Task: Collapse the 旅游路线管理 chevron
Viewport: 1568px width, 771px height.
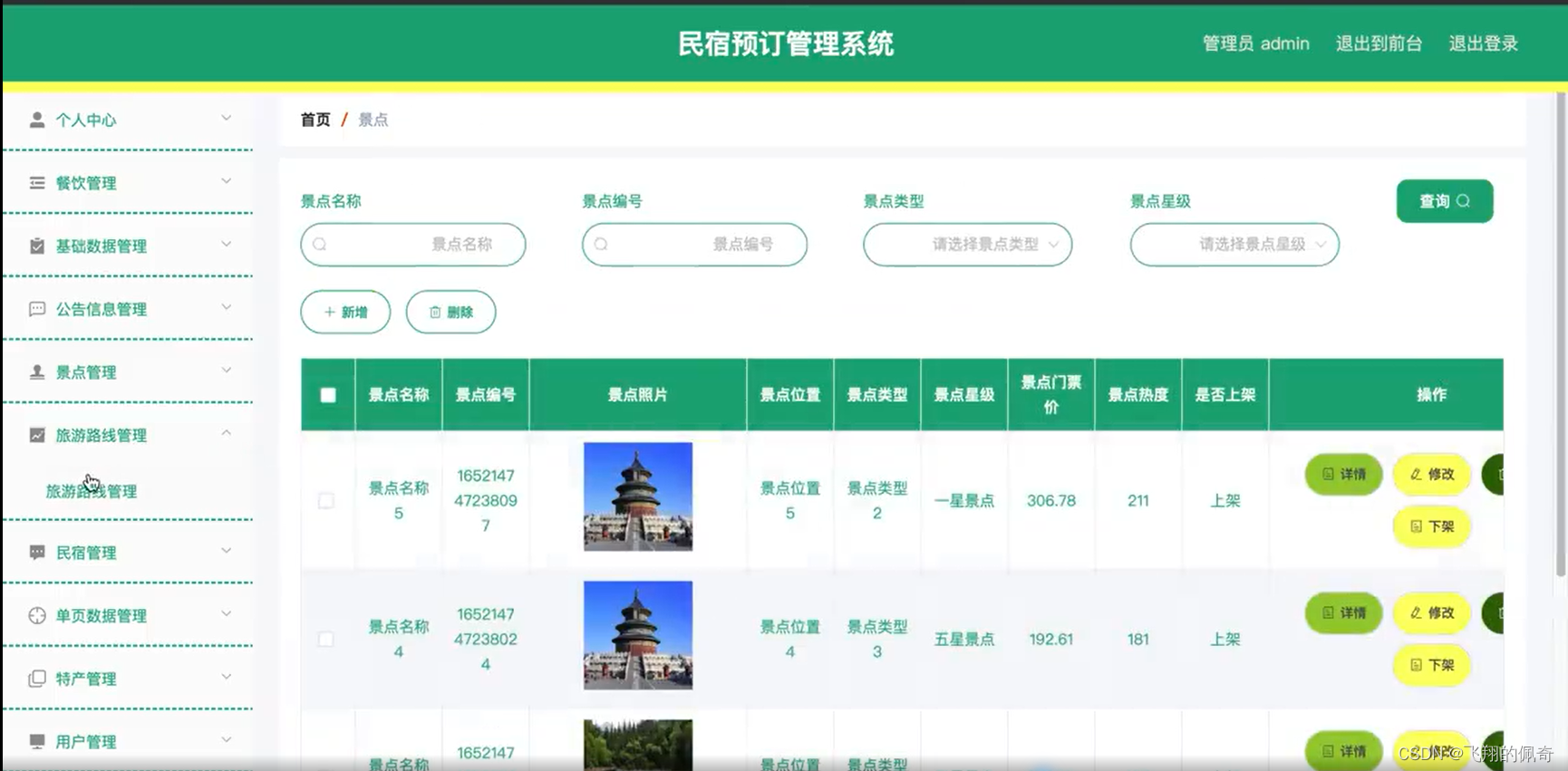Action: [x=227, y=433]
